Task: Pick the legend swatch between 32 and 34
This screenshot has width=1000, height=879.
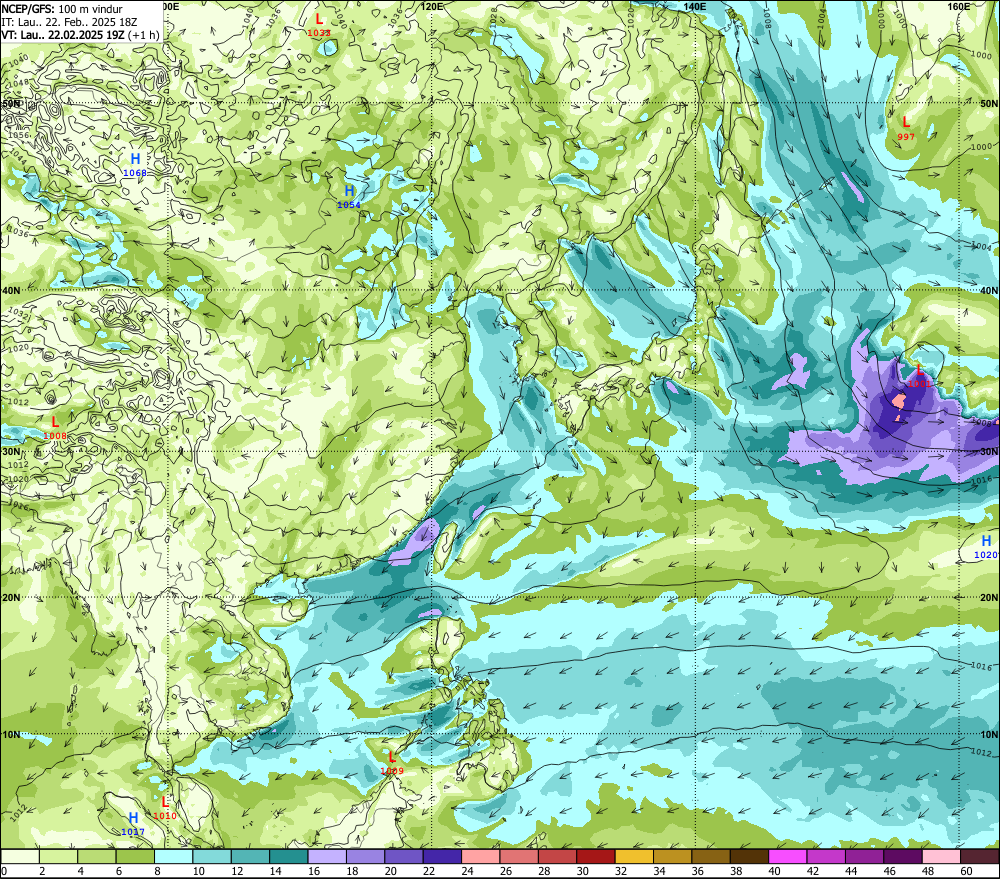Action: pos(634,856)
